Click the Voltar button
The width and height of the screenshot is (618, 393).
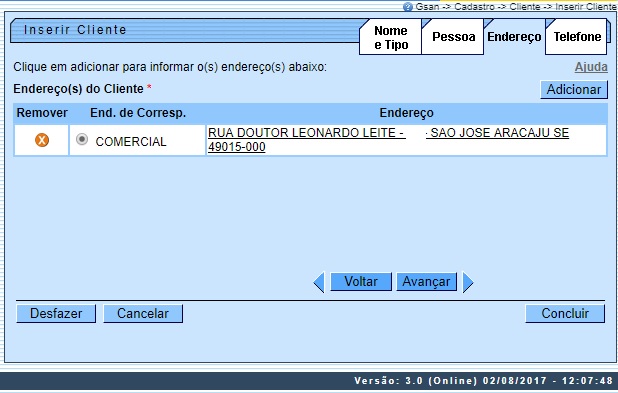361,281
